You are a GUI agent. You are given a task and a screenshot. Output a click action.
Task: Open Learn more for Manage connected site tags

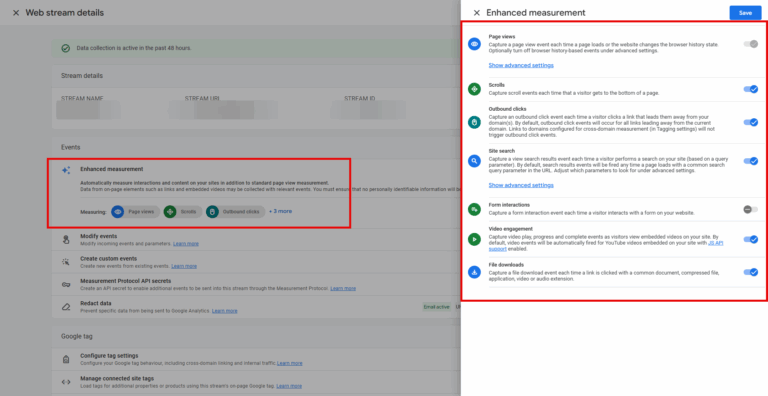(x=289, y=386)
